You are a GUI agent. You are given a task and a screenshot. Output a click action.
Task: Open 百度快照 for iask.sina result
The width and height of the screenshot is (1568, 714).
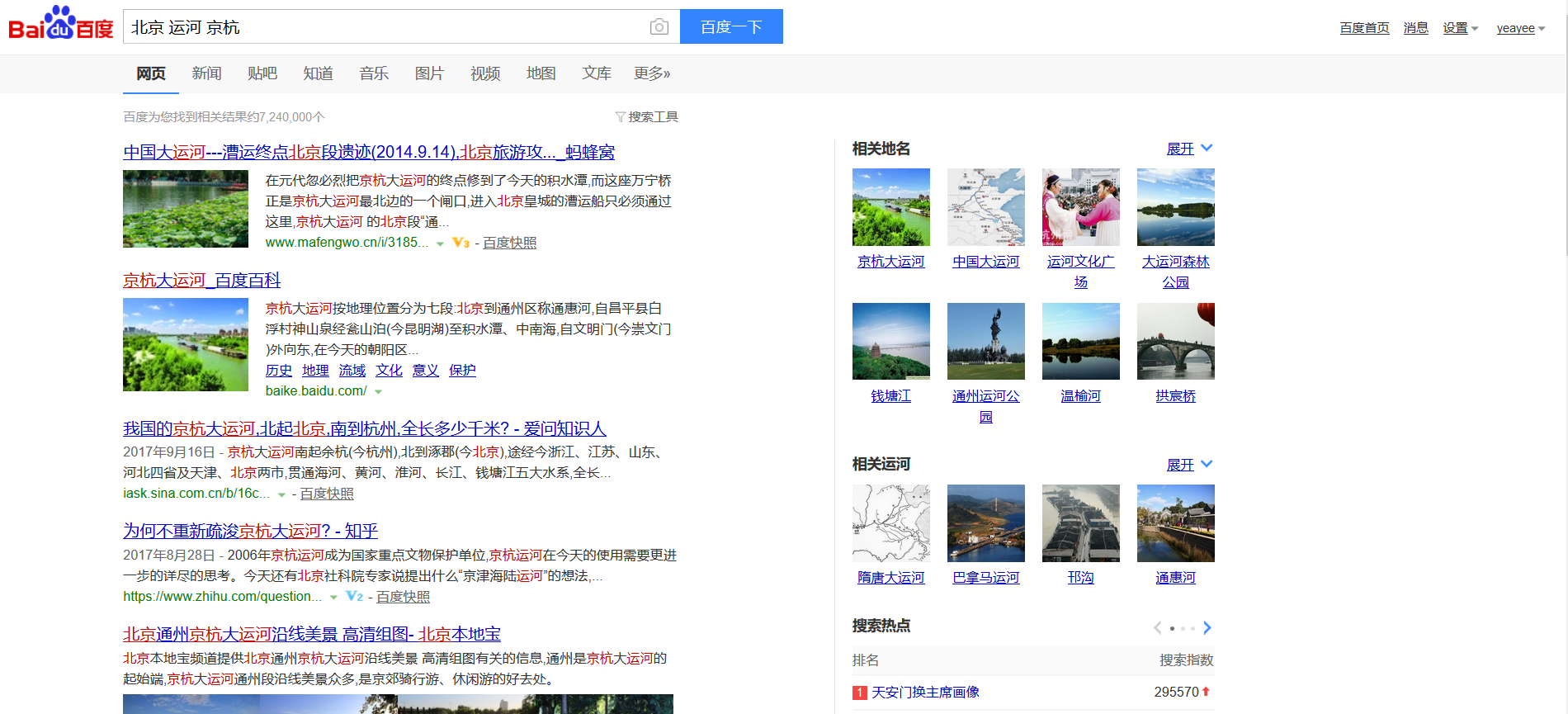point(327,494)
